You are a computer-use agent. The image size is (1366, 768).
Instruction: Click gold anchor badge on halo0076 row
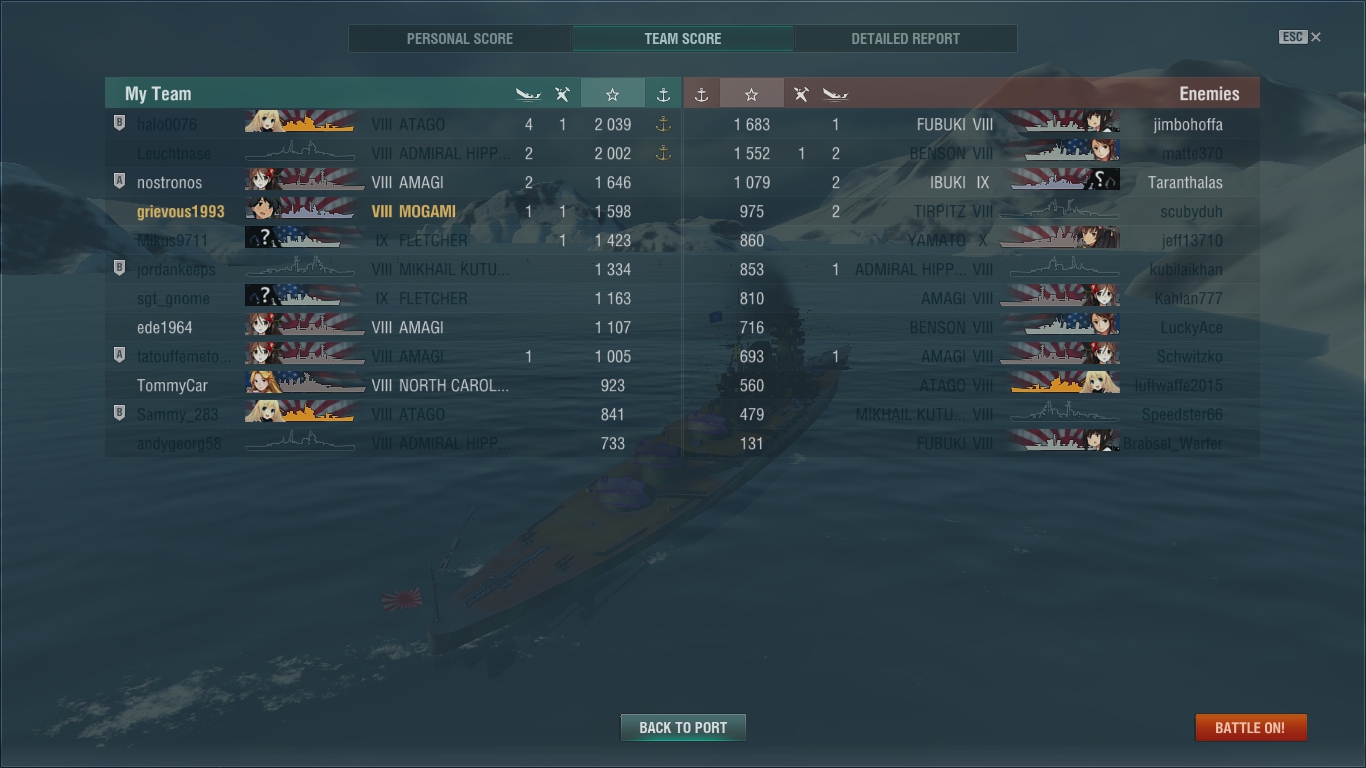[662, 124]
